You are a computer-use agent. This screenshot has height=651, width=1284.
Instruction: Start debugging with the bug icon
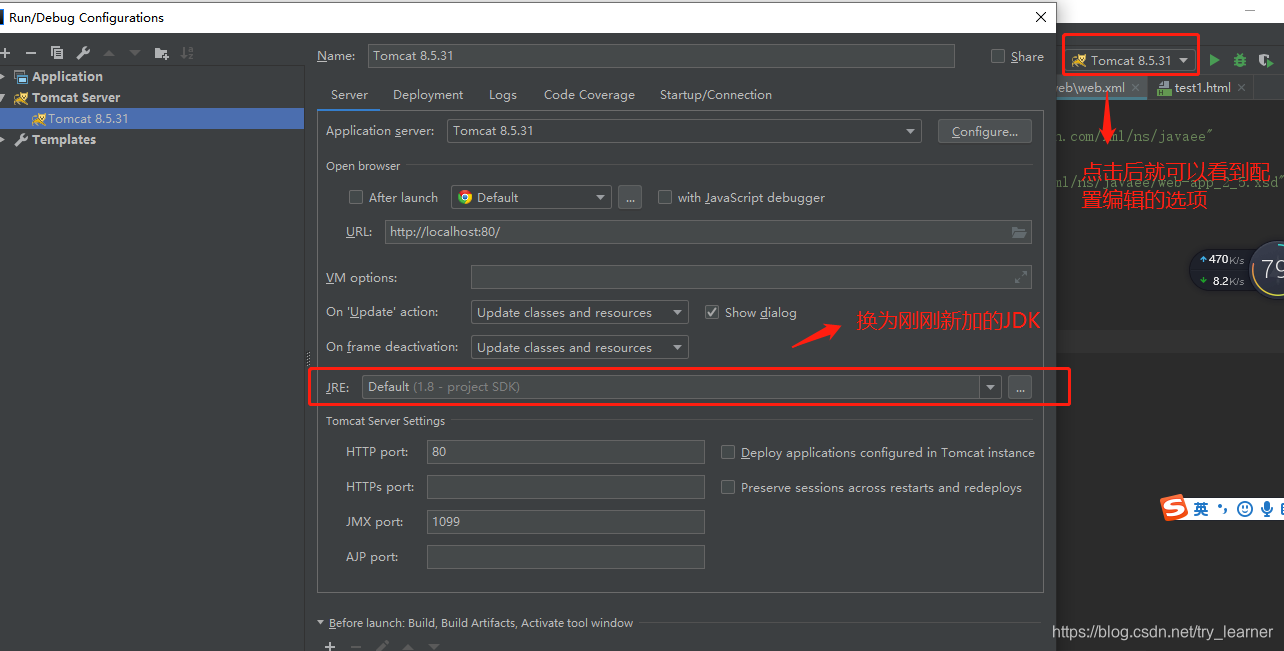click(1240, 61)
